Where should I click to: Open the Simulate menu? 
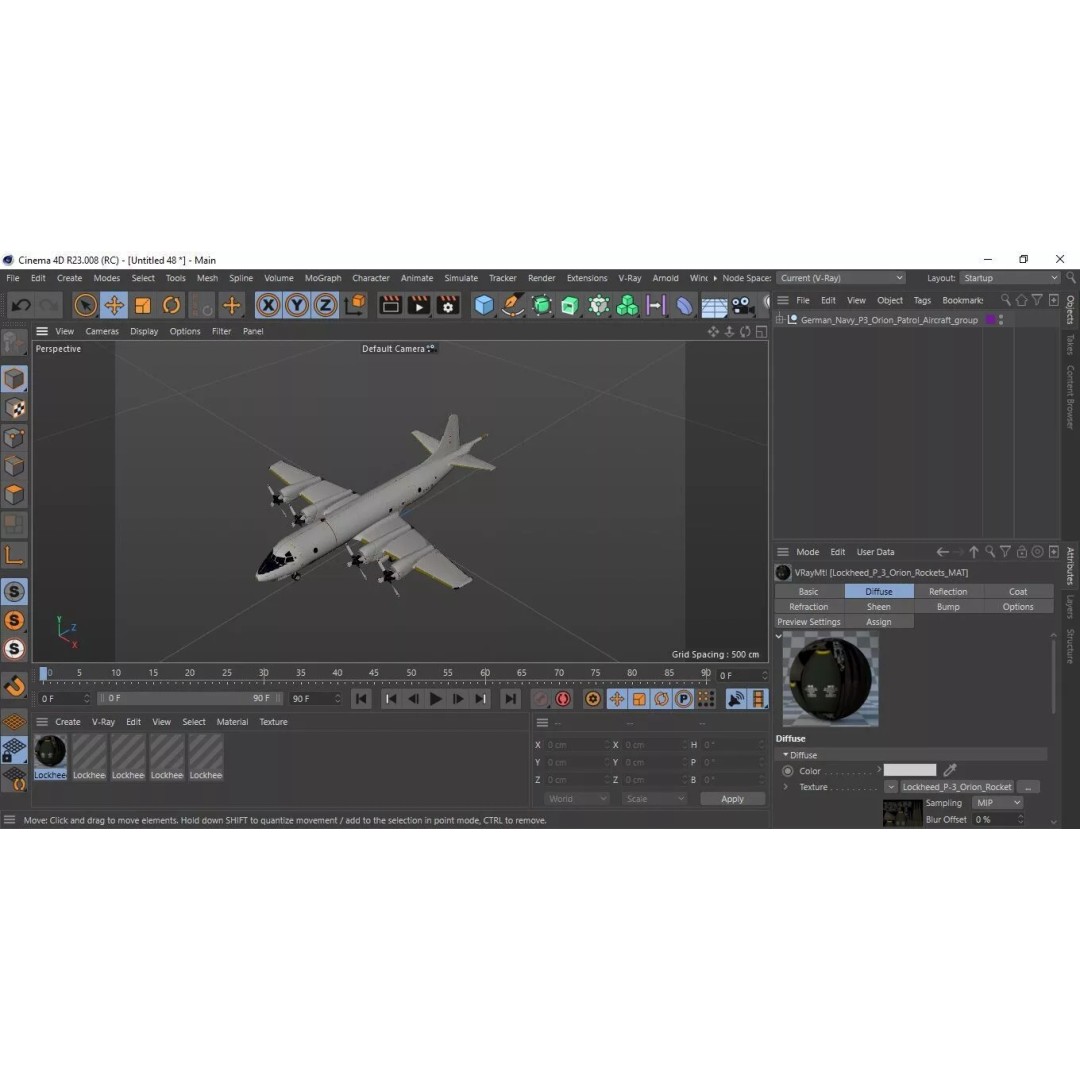point(461,278)
